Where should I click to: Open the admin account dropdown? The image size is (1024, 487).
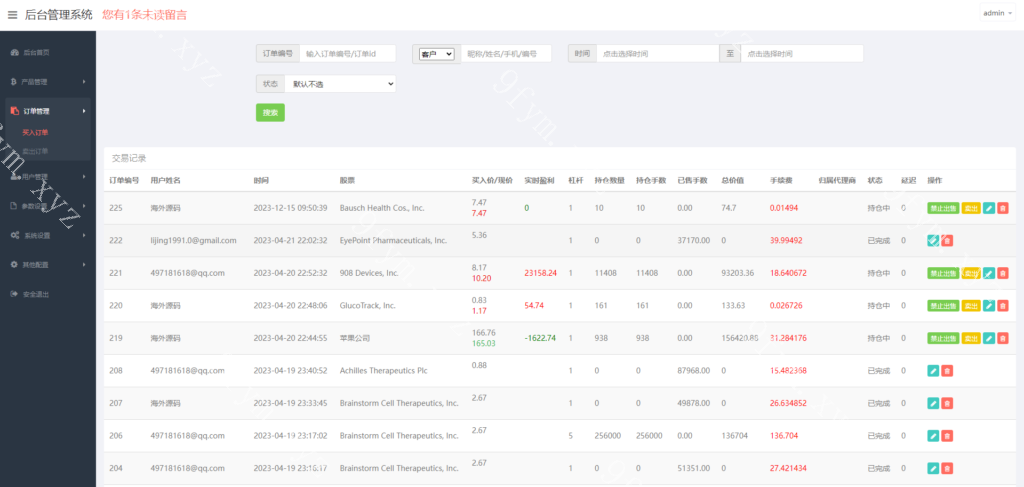998,13
